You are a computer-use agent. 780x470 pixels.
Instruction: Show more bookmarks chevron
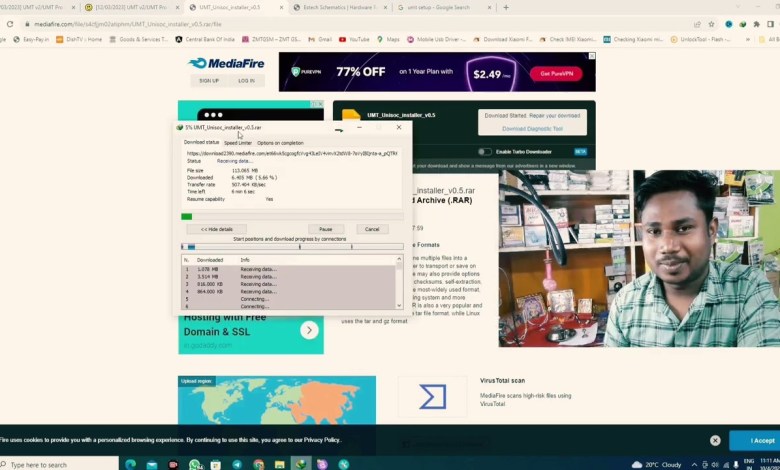tap(747, 39)
